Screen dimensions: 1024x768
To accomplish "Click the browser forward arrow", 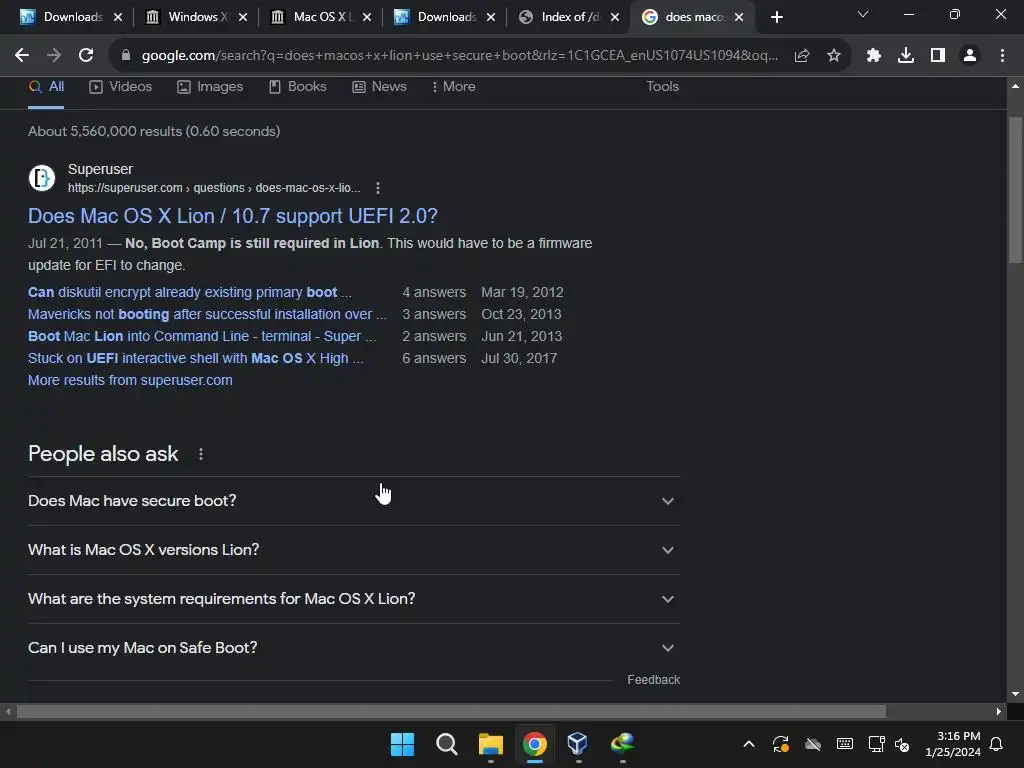I will 54,56.
